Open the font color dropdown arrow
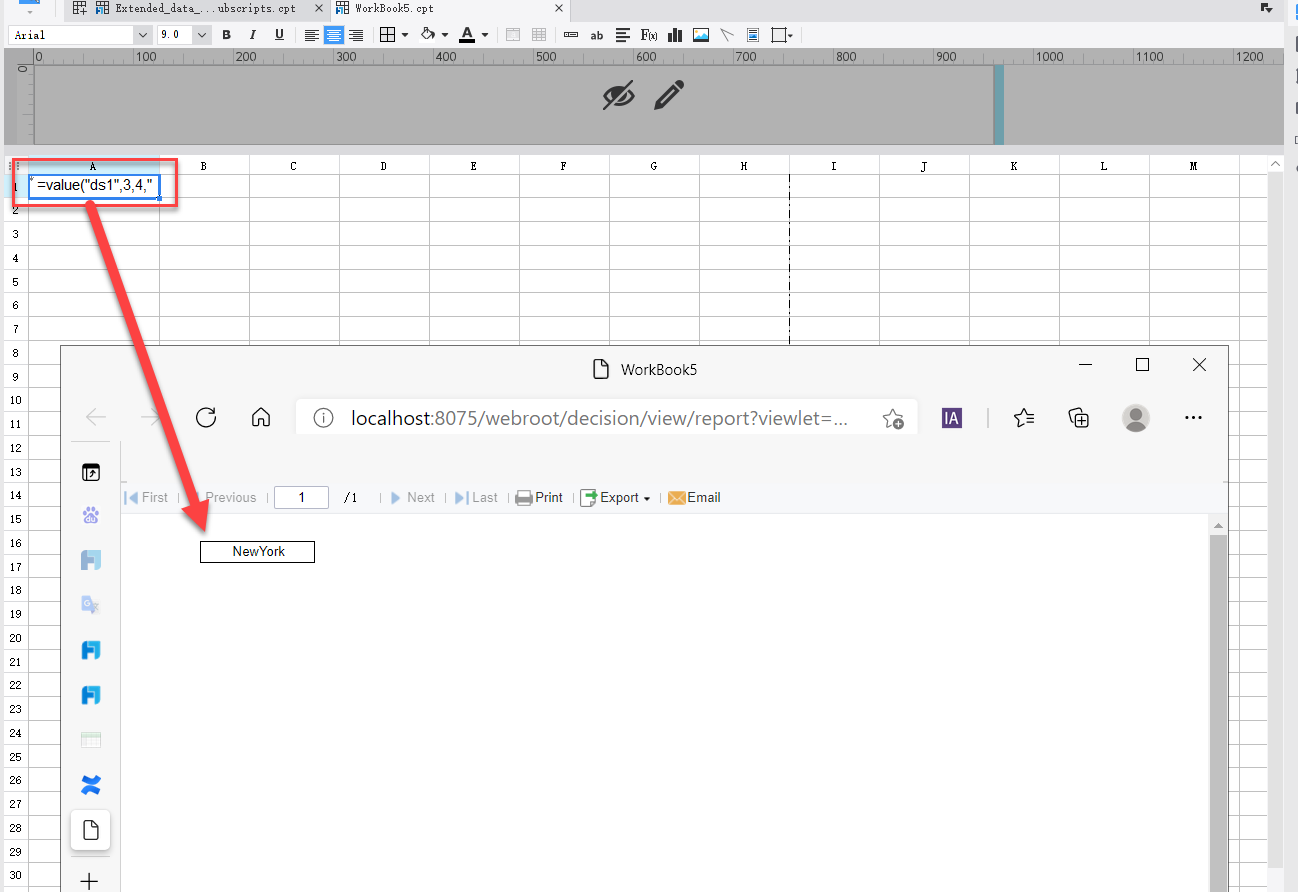The image size is (1298, 892). tap(487, 34)
